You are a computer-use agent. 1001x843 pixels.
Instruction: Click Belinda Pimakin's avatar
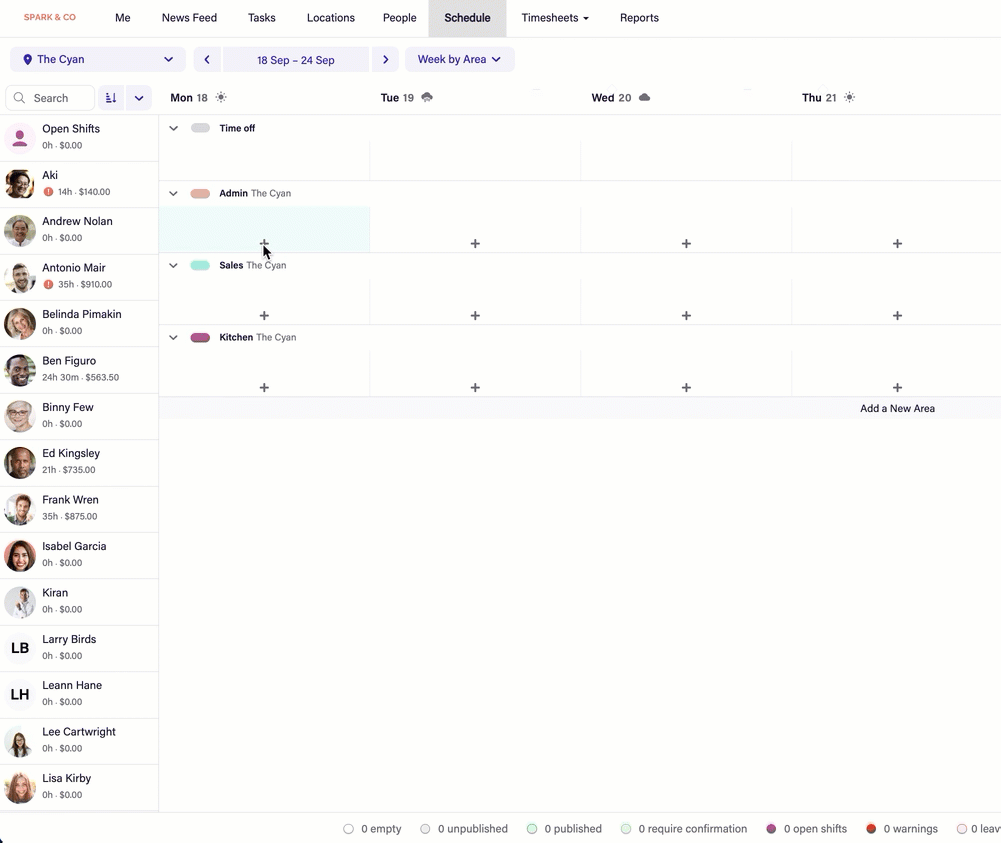20,324
